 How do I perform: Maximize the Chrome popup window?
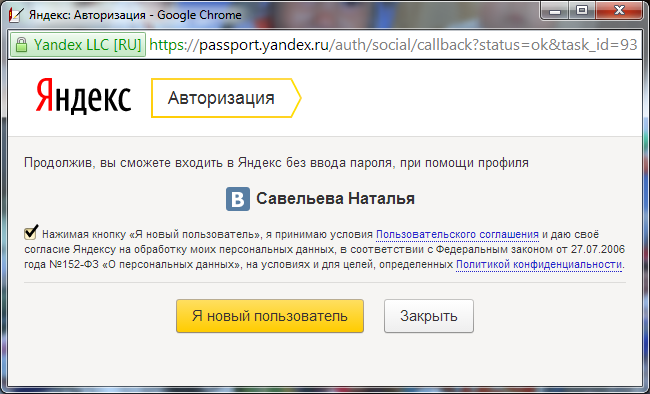pos(582,11)
